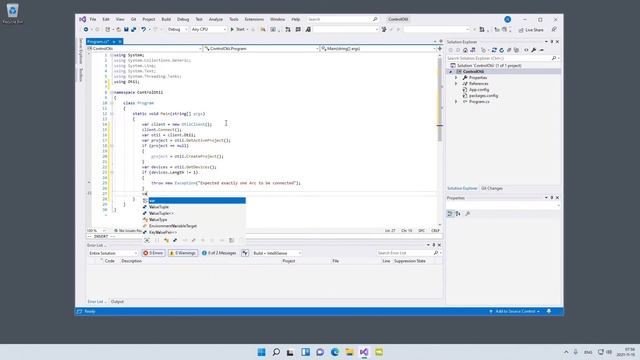Click the feedback pen icon beside Live Share
Viewport: 640px width, 360px height.
(x=554, y=29)
